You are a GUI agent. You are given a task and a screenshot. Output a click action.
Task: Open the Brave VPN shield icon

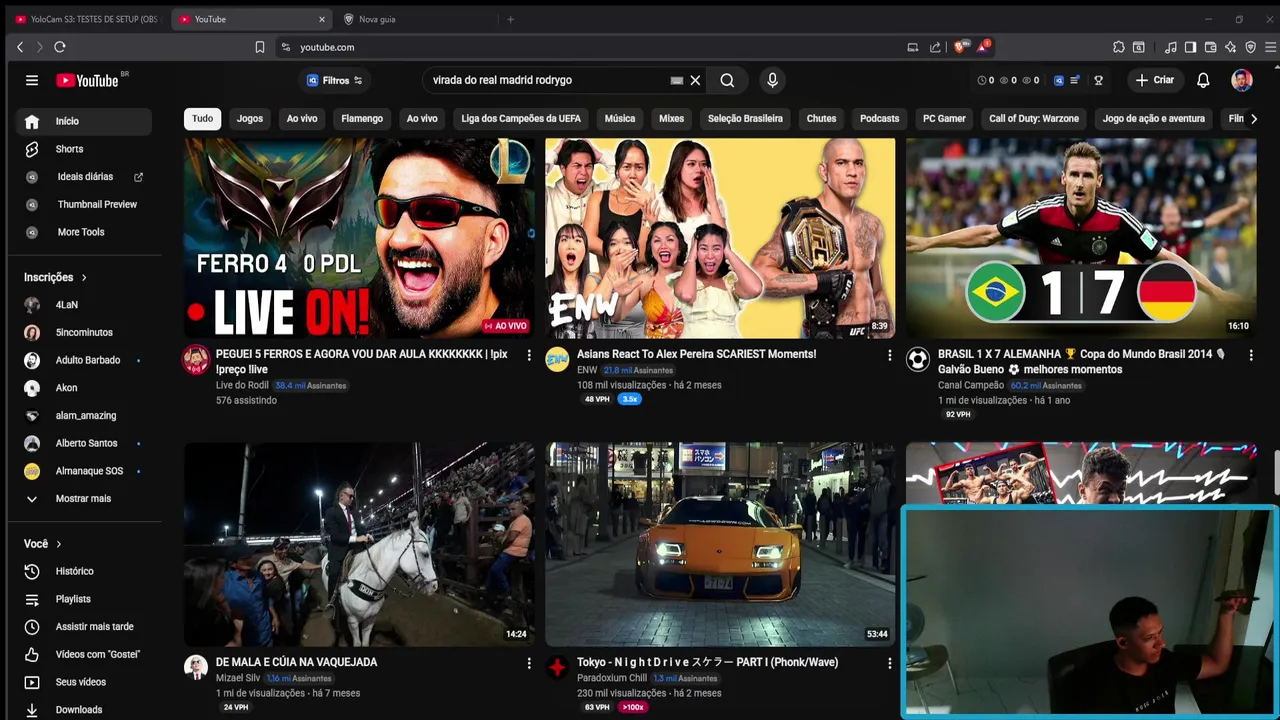click(x=1250, y=47)
